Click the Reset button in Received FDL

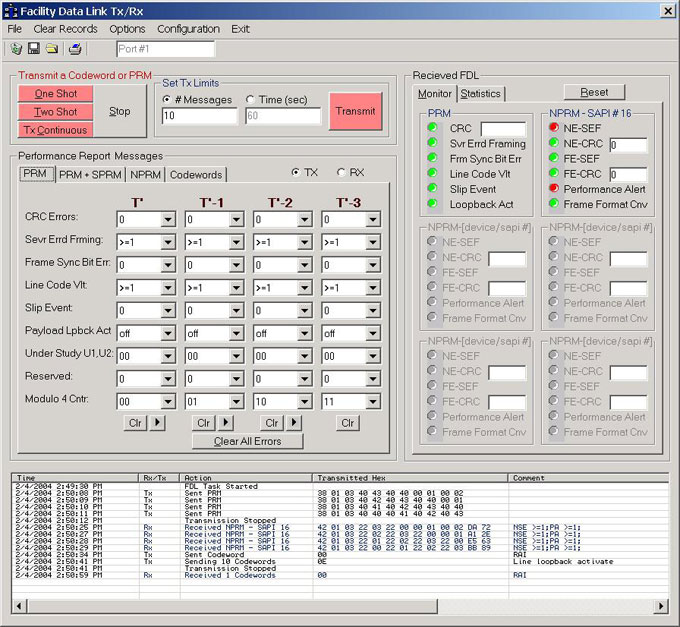pos(594,92)
